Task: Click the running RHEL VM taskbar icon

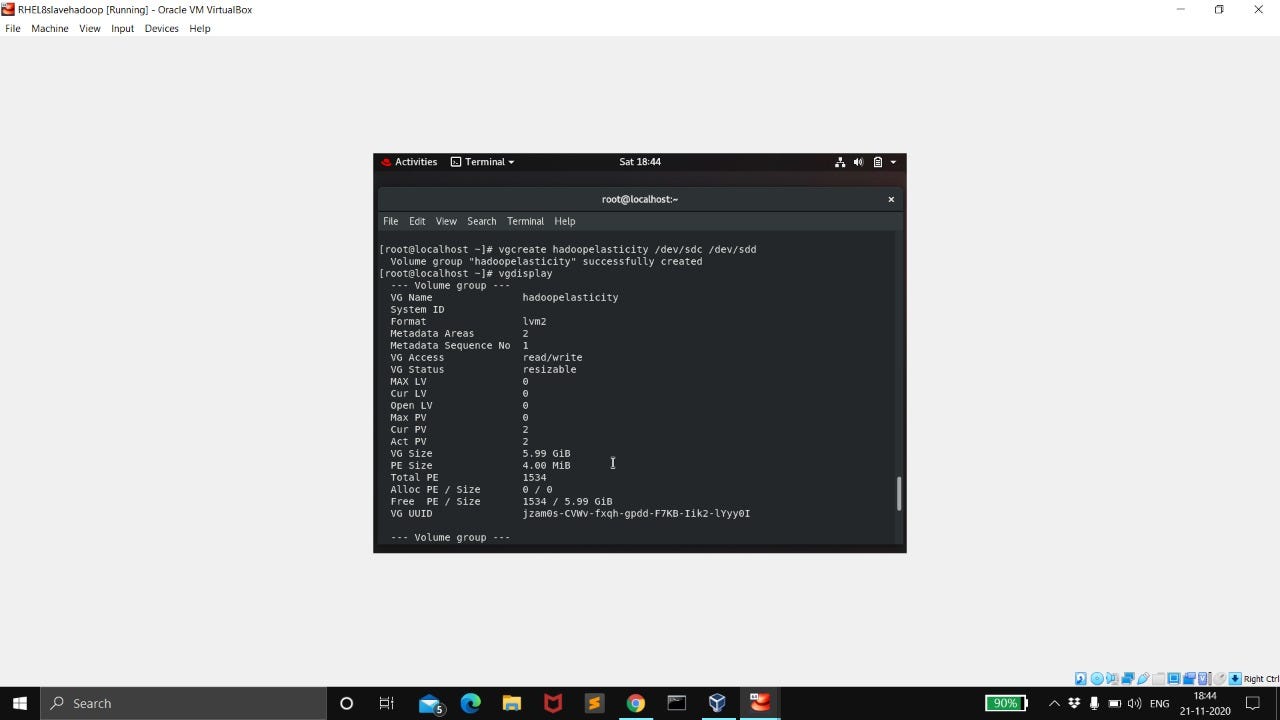Action: coord(760,703)
